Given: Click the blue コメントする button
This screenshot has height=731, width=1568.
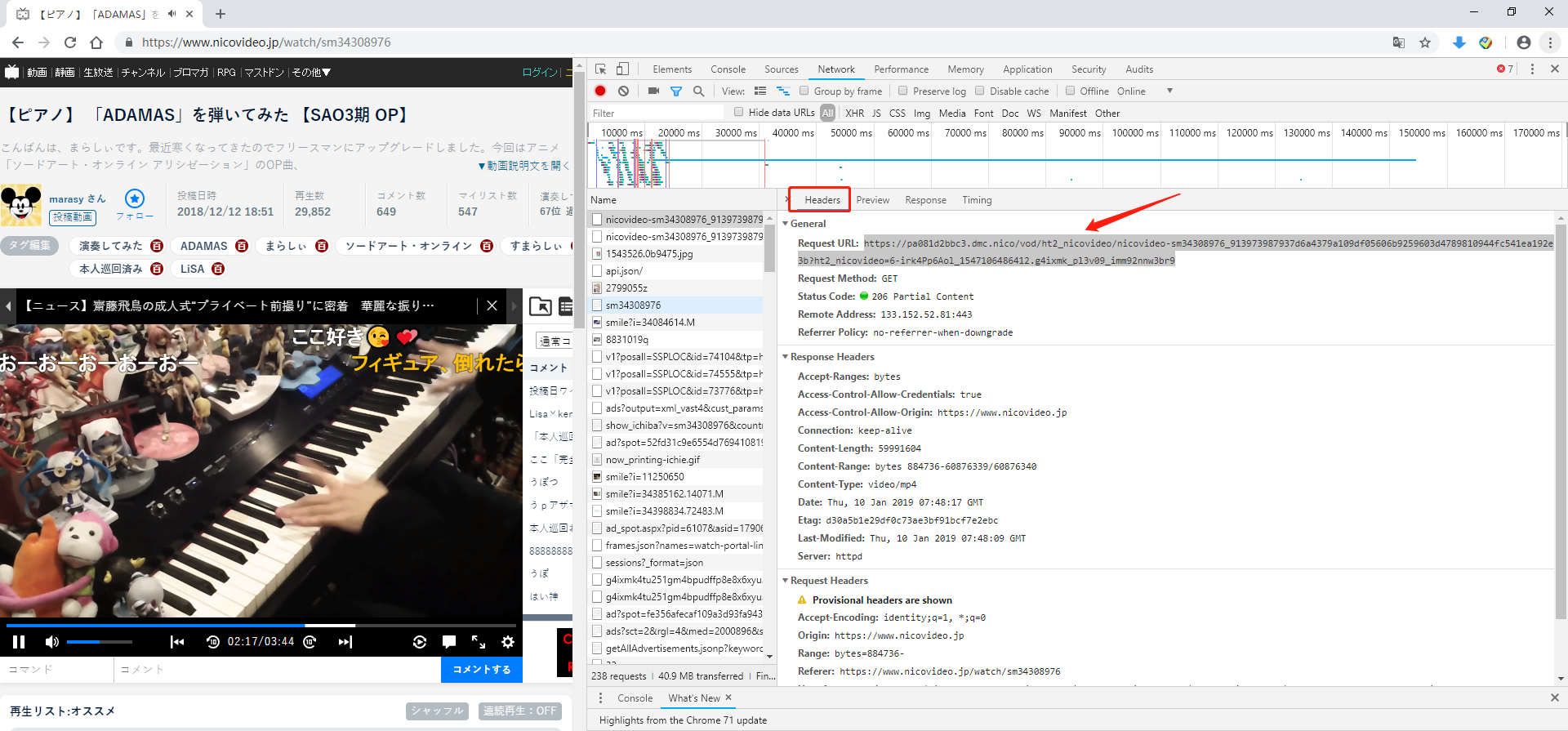Looking at the screenshot, I should point(482,669).
